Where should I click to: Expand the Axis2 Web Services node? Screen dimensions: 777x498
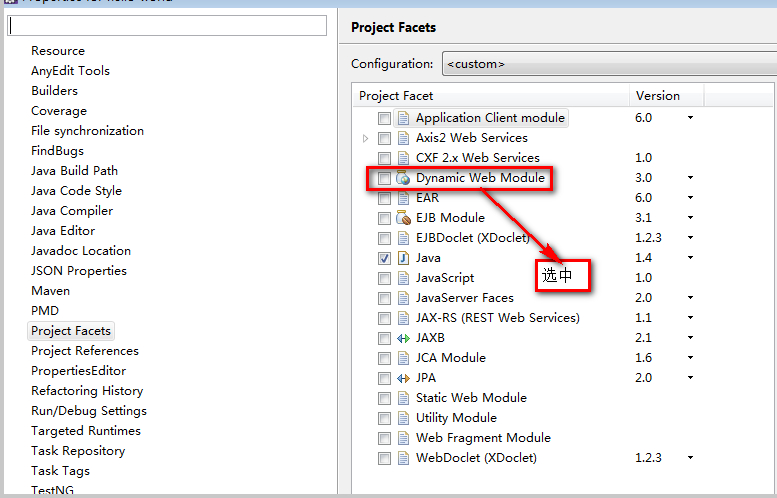coord(366,138)
